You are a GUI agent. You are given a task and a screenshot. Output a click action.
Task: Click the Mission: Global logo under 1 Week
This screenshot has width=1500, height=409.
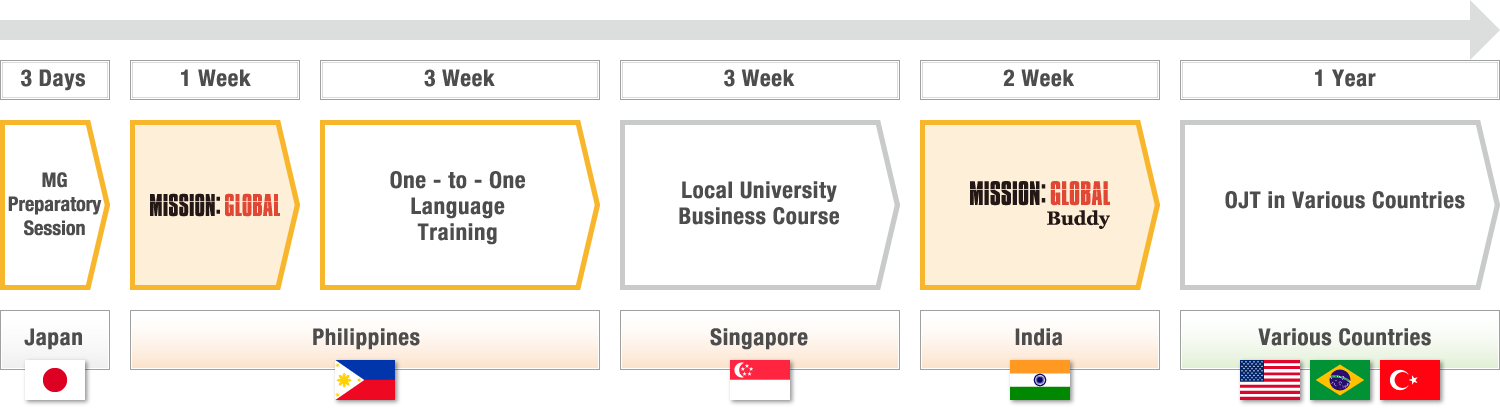point(215,205)
